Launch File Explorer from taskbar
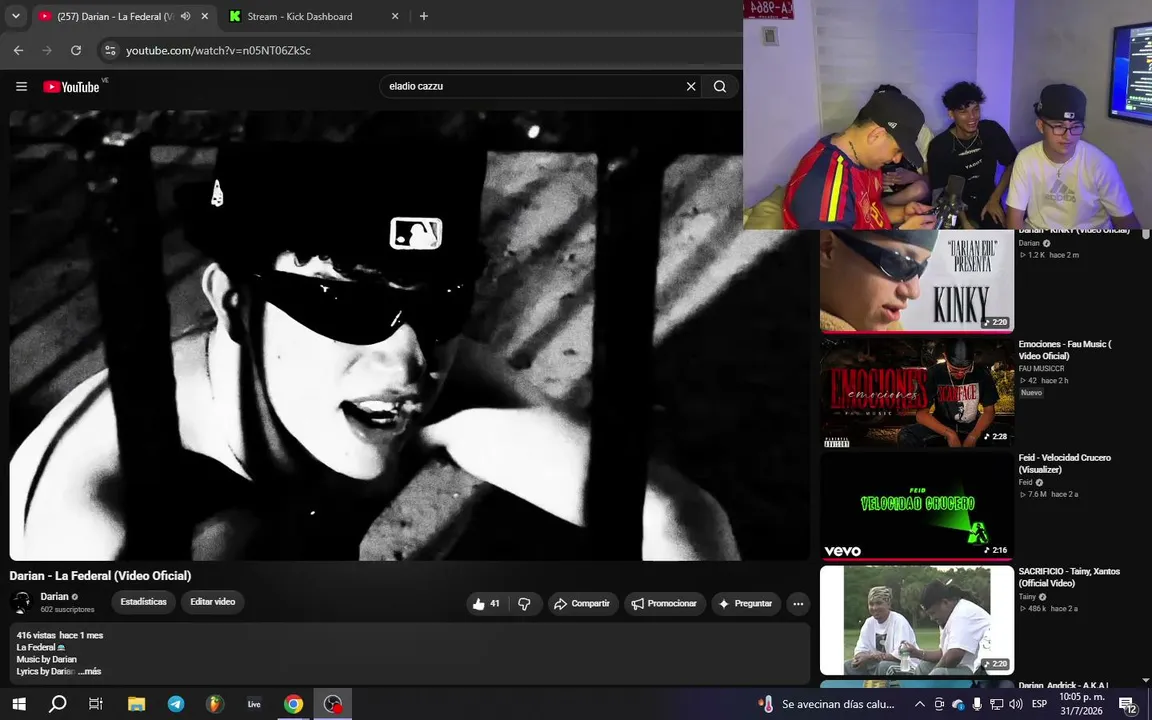 [x=137, y=704]
